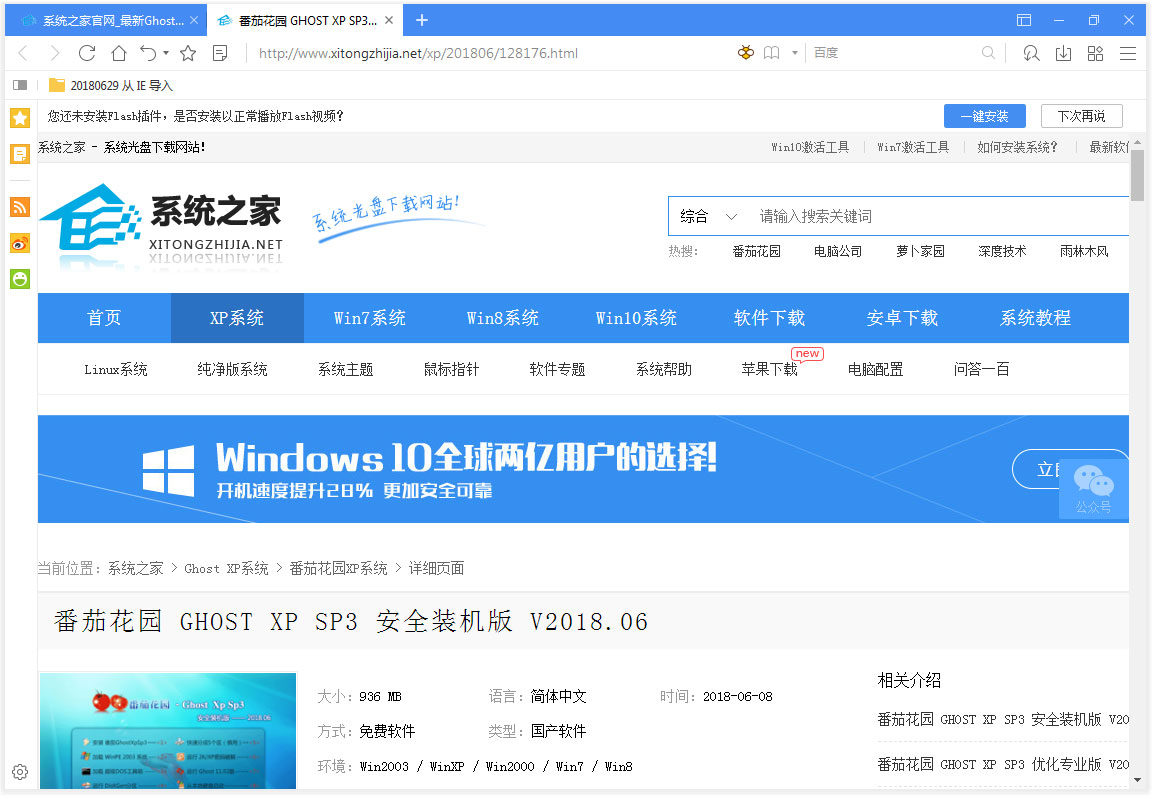Open the Weibo icon in the sidebar
Image resolution: width=1155 pixels, height=798 pixels.
20,243
